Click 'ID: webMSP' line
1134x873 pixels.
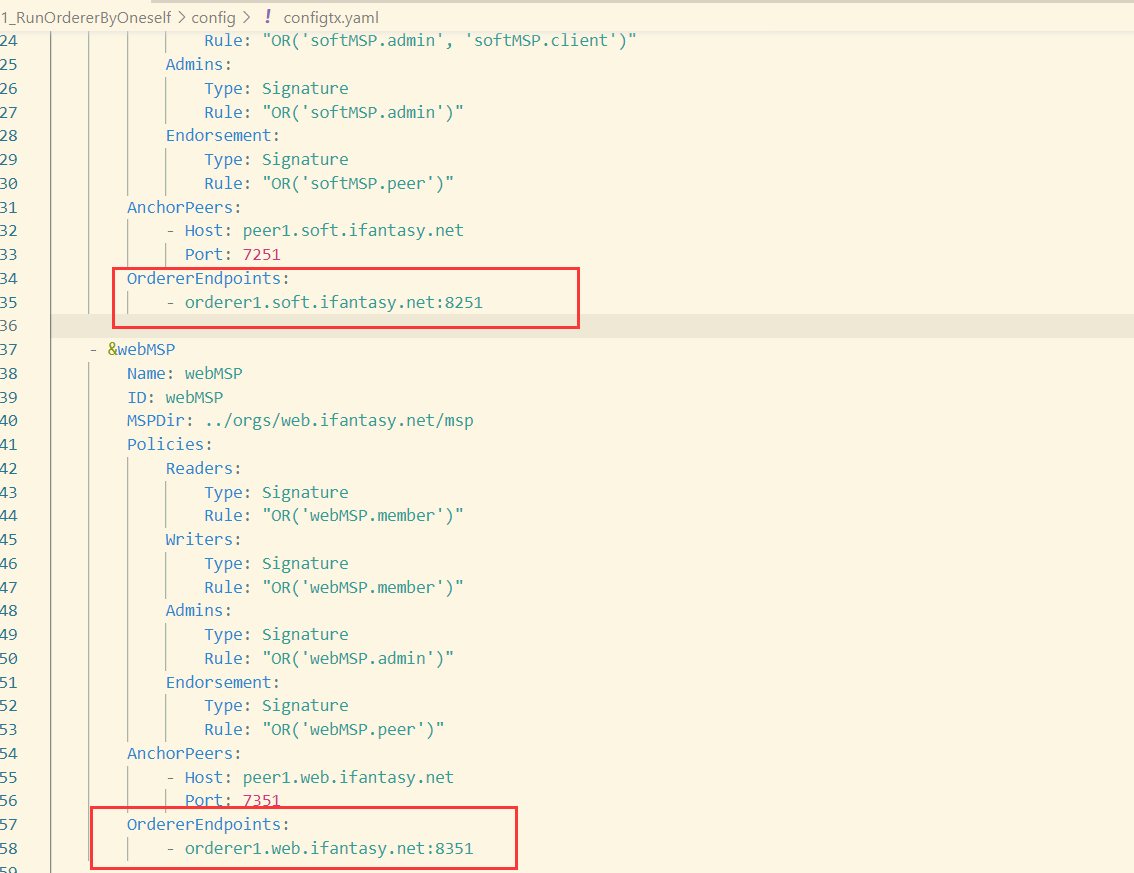(x=175, y=397)
